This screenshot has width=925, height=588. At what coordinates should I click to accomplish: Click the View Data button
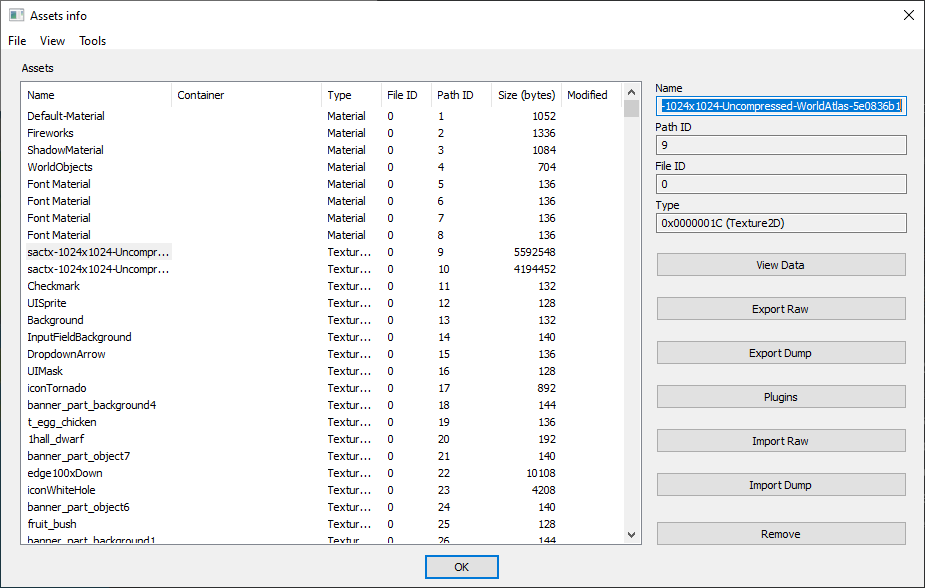coord(780,265)
